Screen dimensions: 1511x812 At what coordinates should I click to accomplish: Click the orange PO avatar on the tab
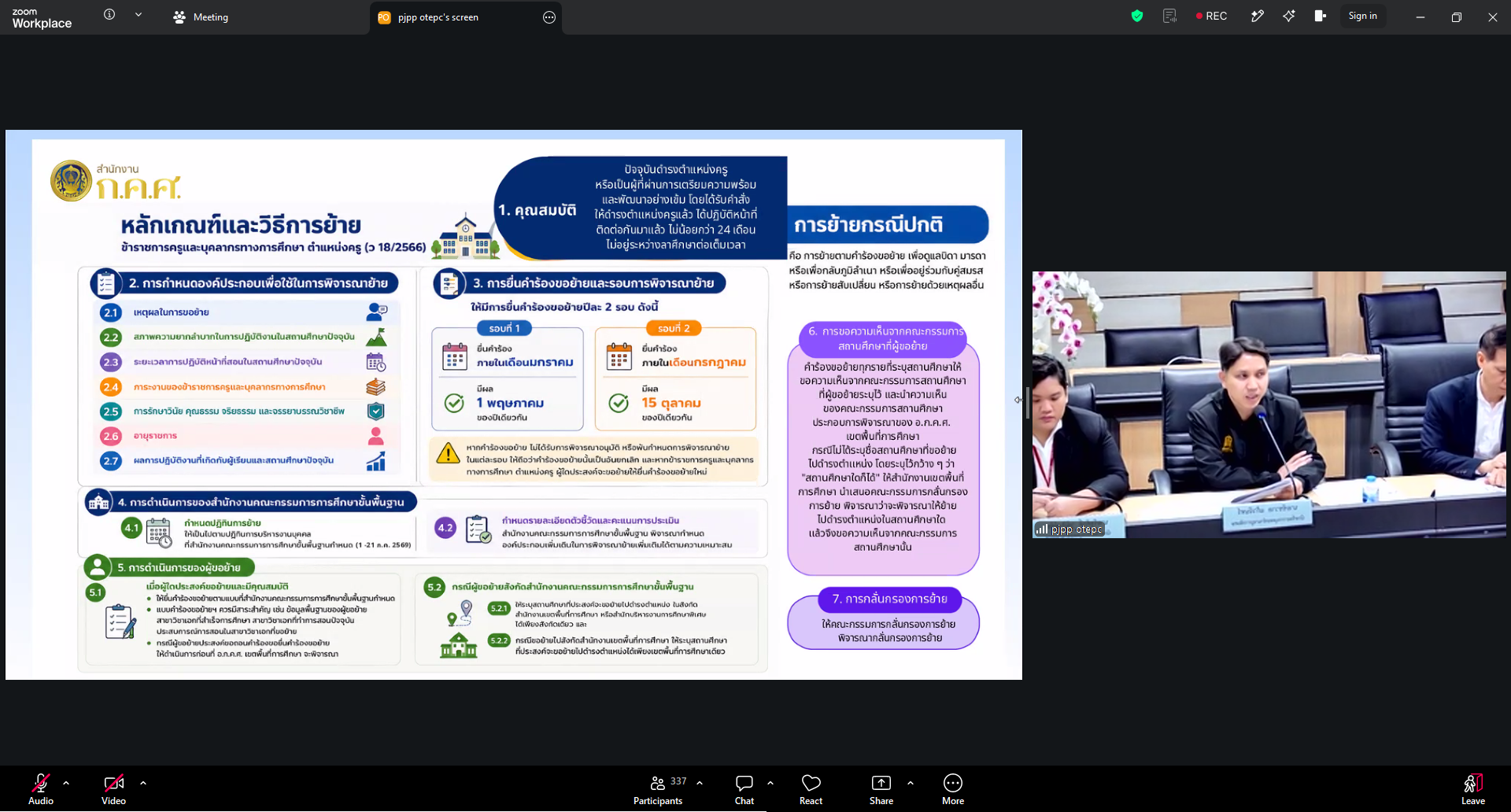pyautogui.click(x=384, y=17)
